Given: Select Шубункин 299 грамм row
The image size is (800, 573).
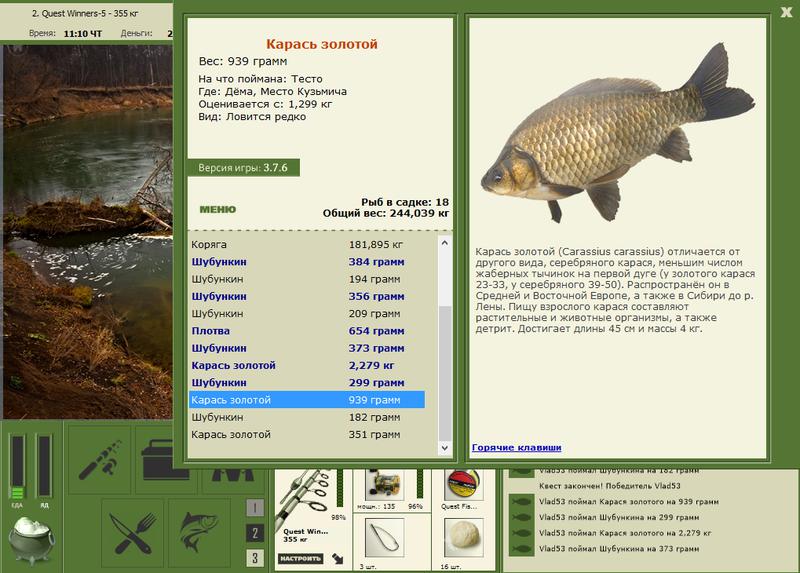Looking at the screenshot, I should (x=307, y=383).
